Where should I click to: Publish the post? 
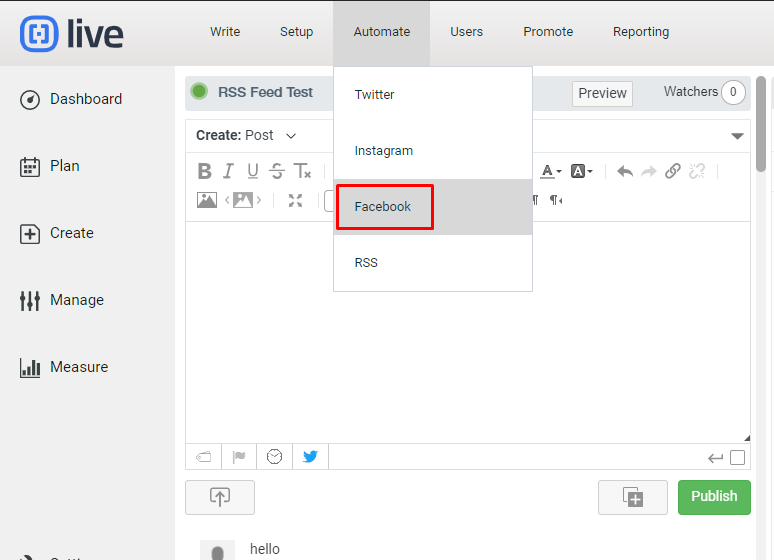click(714, 497)
